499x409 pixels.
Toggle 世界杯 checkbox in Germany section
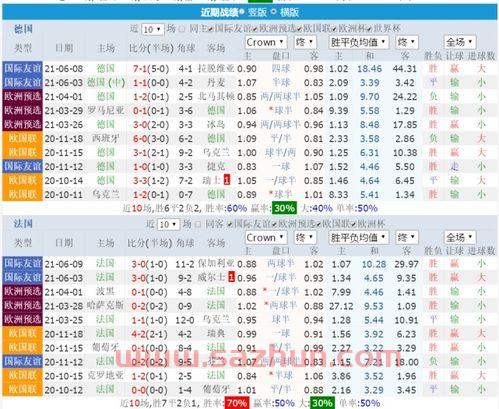[369, 29]
